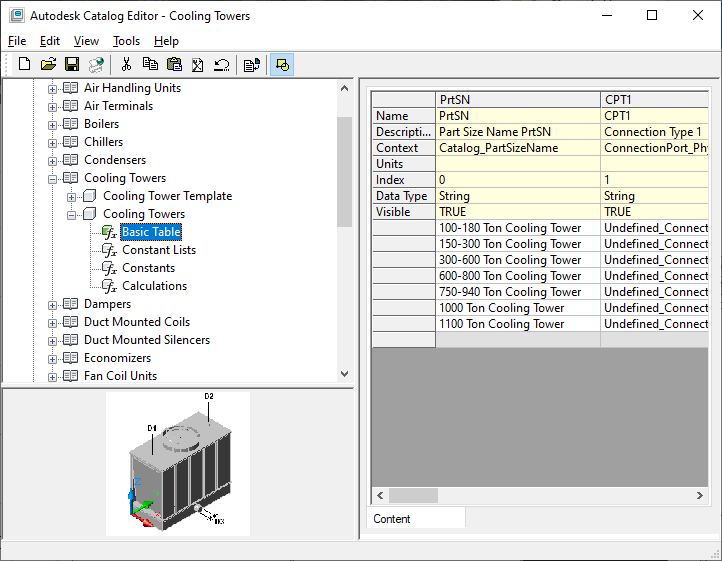
Task: Click the Save floppy disk icon
Action: 72,64
